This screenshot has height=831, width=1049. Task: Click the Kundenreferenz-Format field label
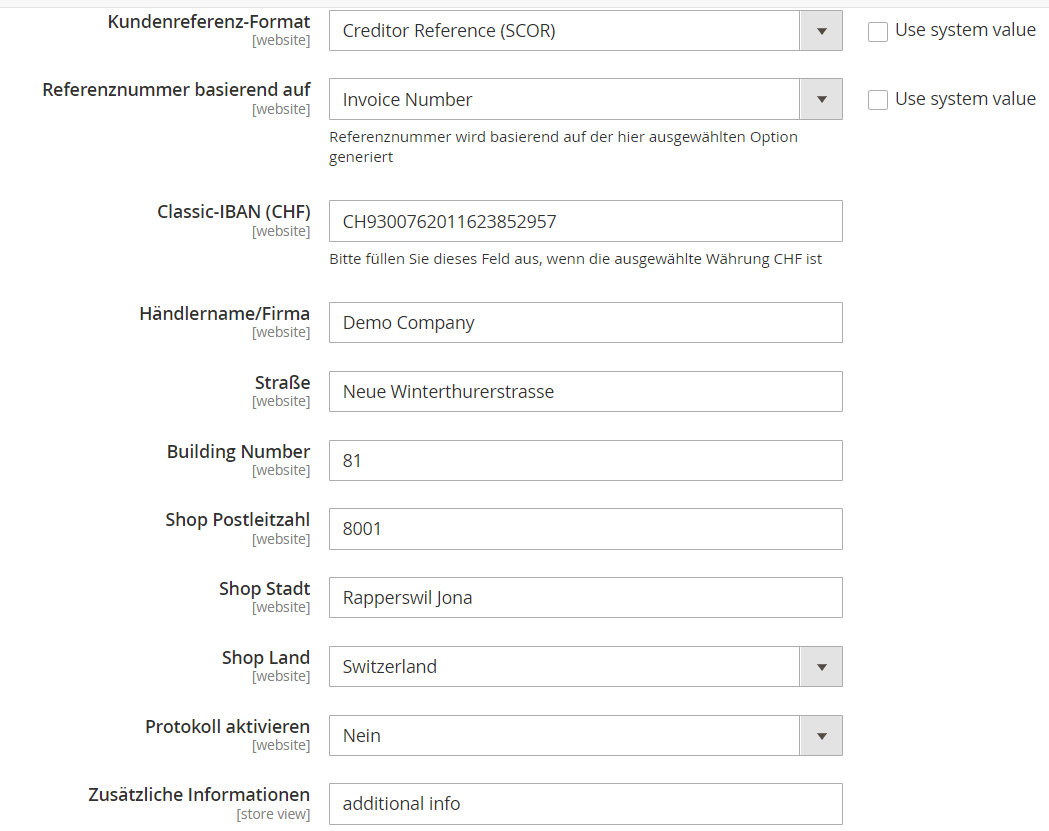point(209,21)
